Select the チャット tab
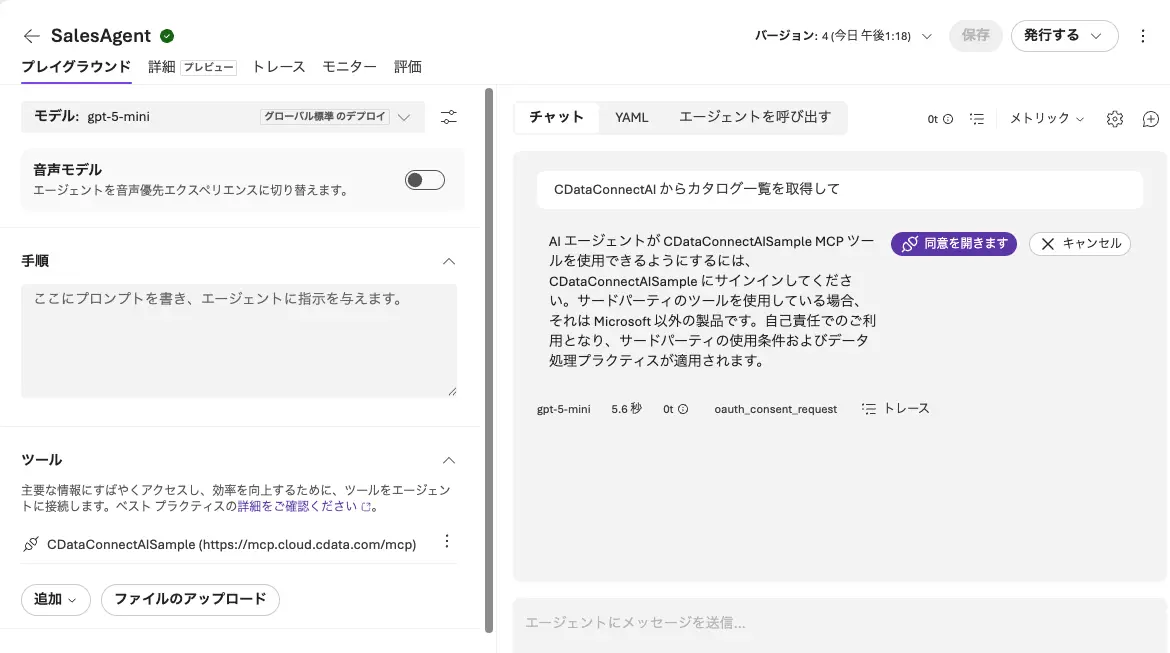 click(x=557, y=117)
